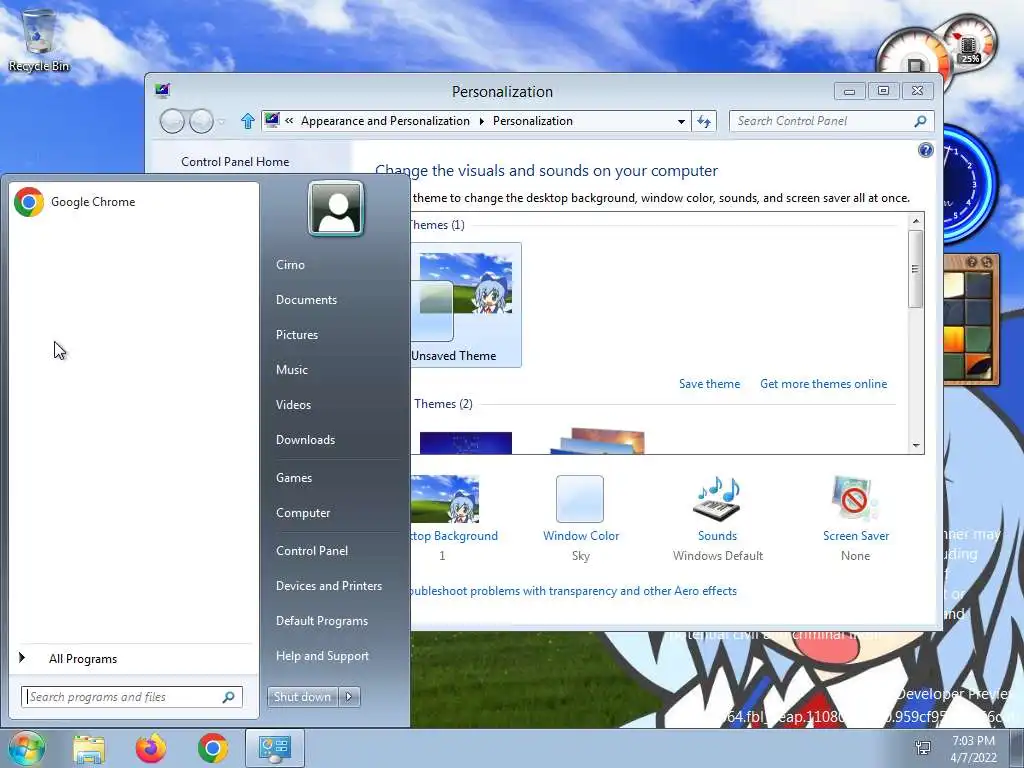Open Computer from Start menu
Viewport: 1024px width, 768px height.
[302, 513]
